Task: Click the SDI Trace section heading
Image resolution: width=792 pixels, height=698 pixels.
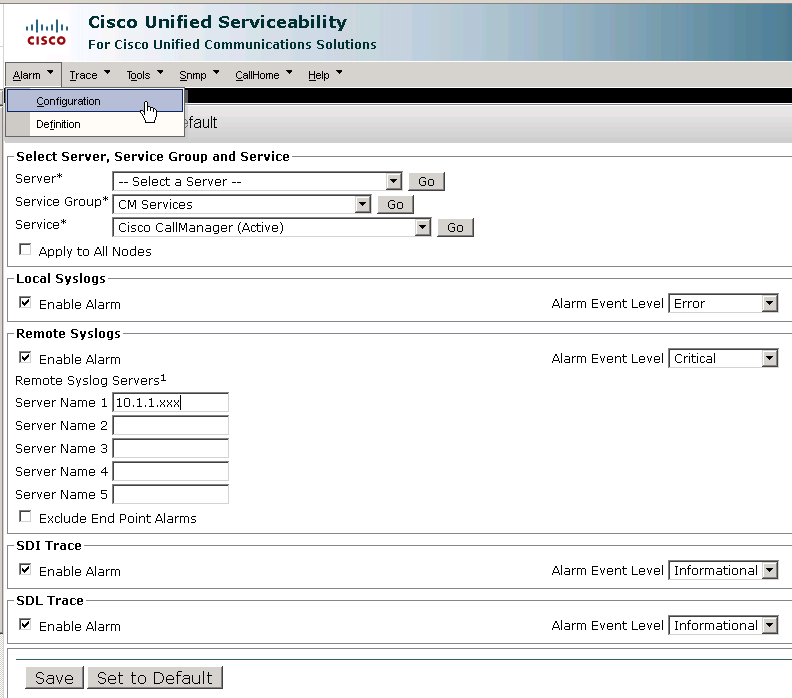Action: [49, 545]
